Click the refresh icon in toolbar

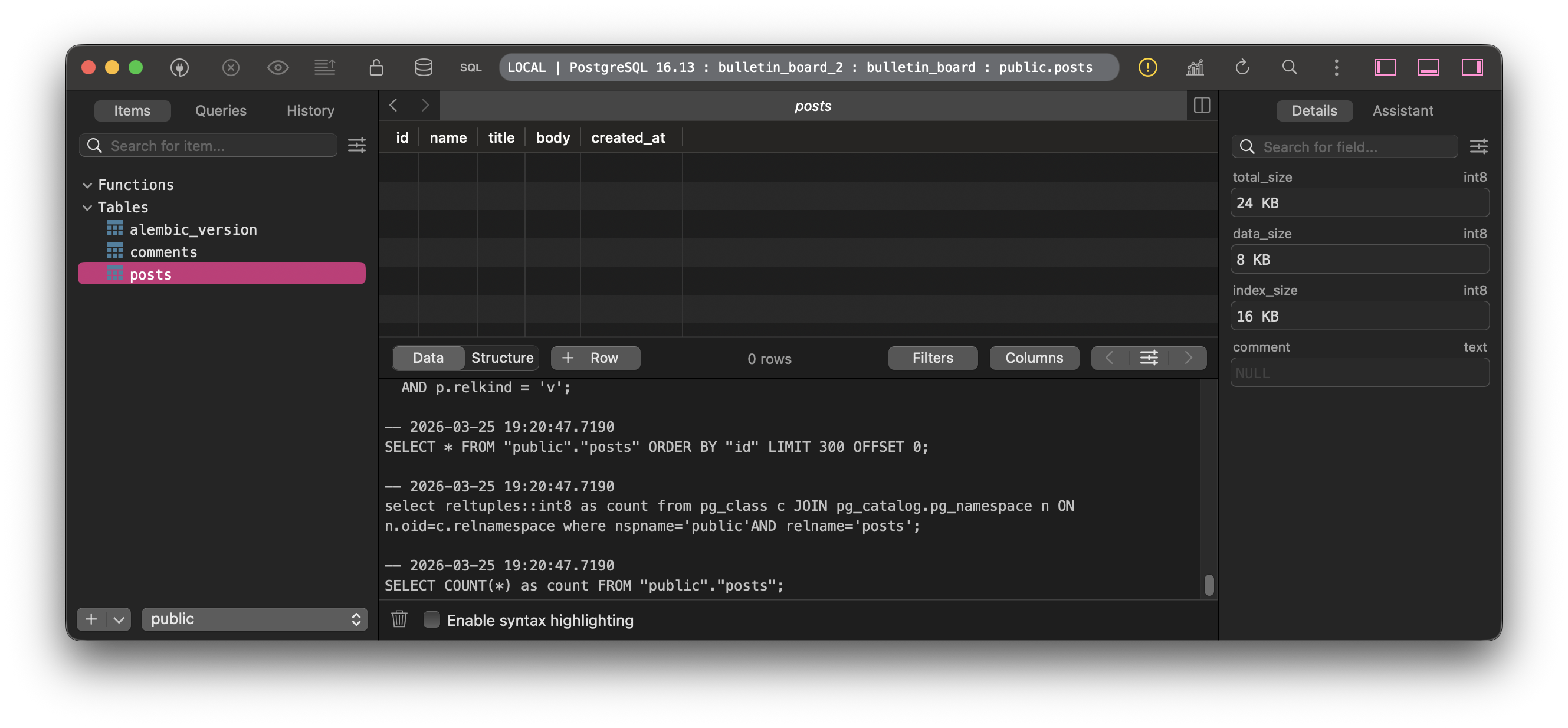[x=1242, y=67]
